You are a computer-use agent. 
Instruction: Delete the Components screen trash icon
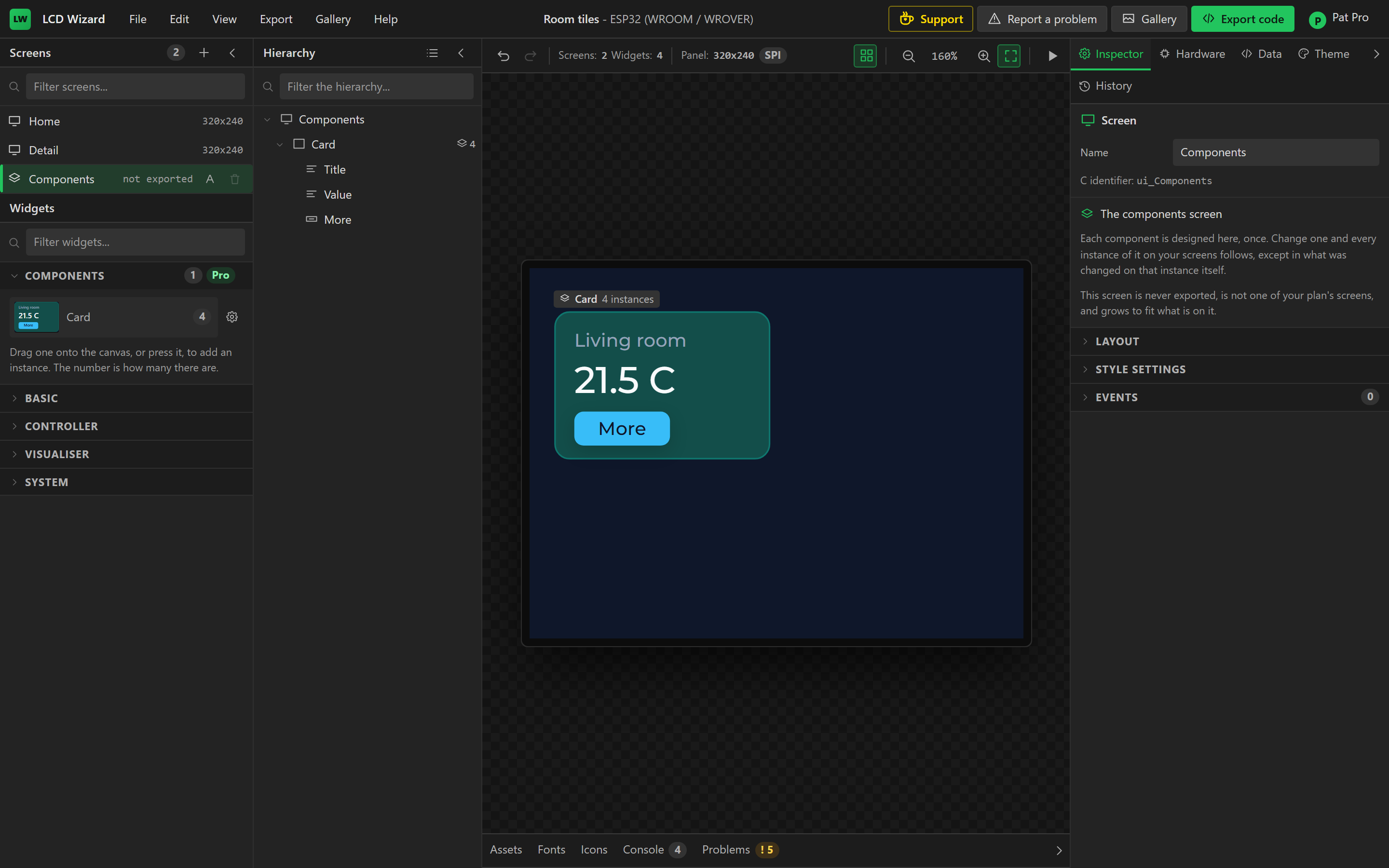(x=235, y=179)
